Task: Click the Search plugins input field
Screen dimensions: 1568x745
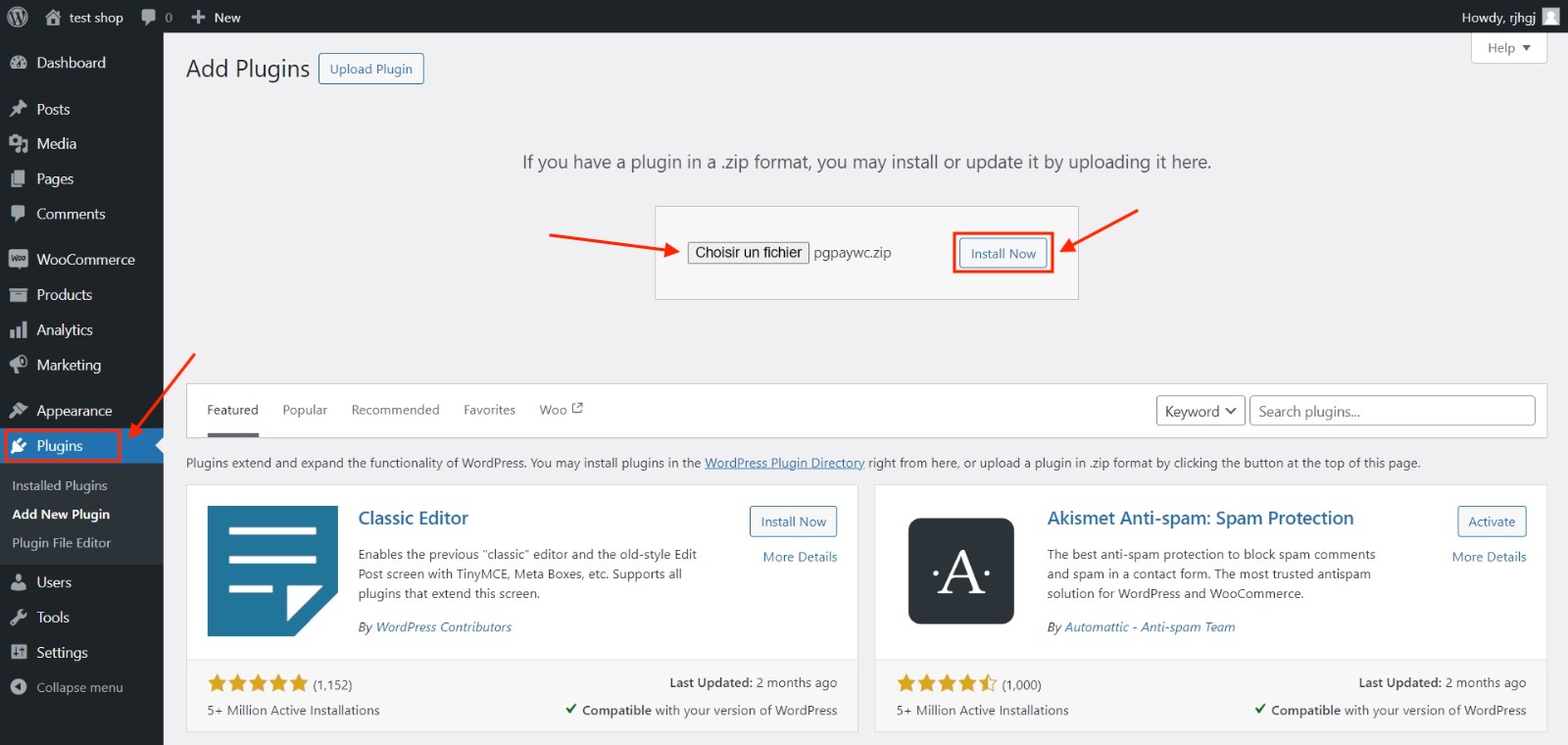Action: pyautogui.click(x=1392, y=412)
